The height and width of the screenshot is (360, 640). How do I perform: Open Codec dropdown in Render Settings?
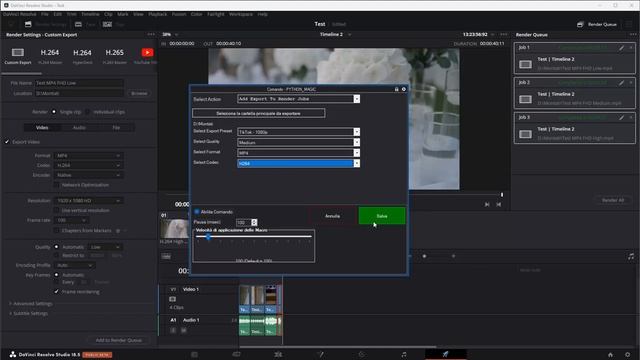coord(88,165)
